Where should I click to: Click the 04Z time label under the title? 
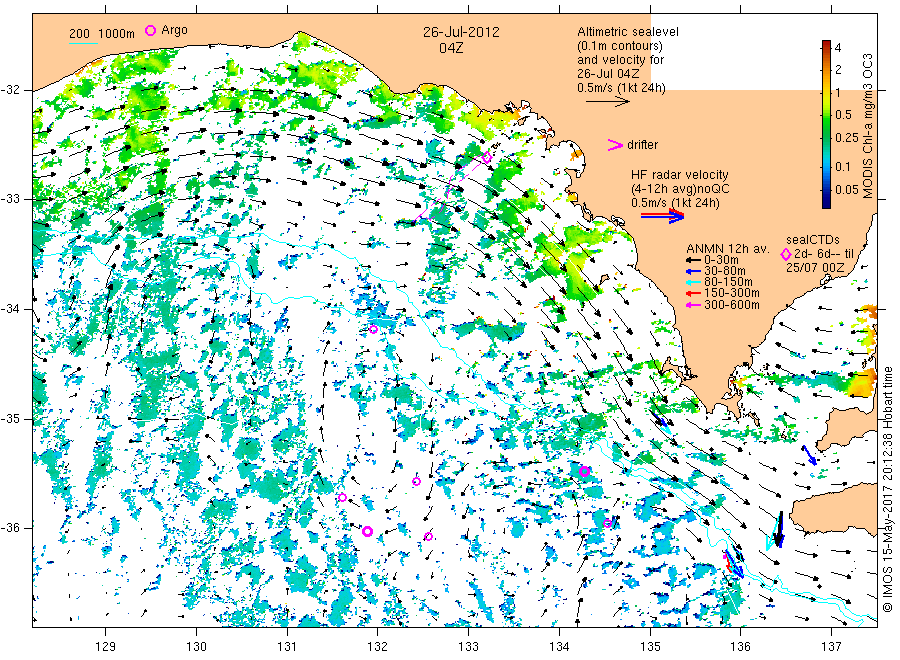click(451, 48)
